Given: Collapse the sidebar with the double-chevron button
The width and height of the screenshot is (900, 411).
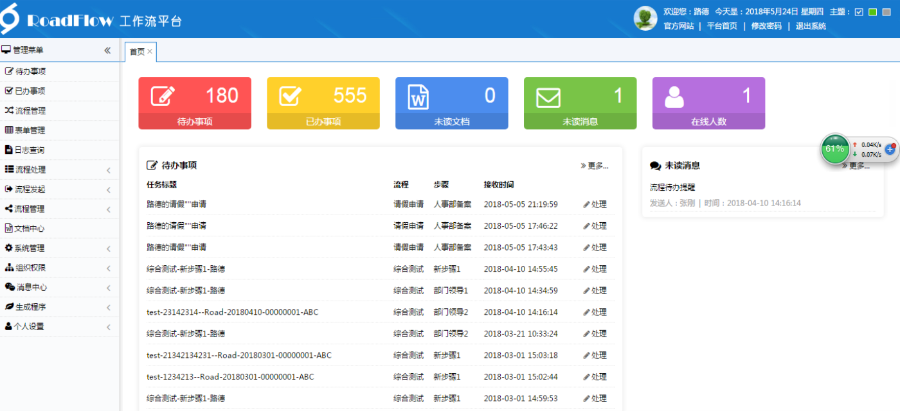Looking at the screenshot, I should pos(107,51).
